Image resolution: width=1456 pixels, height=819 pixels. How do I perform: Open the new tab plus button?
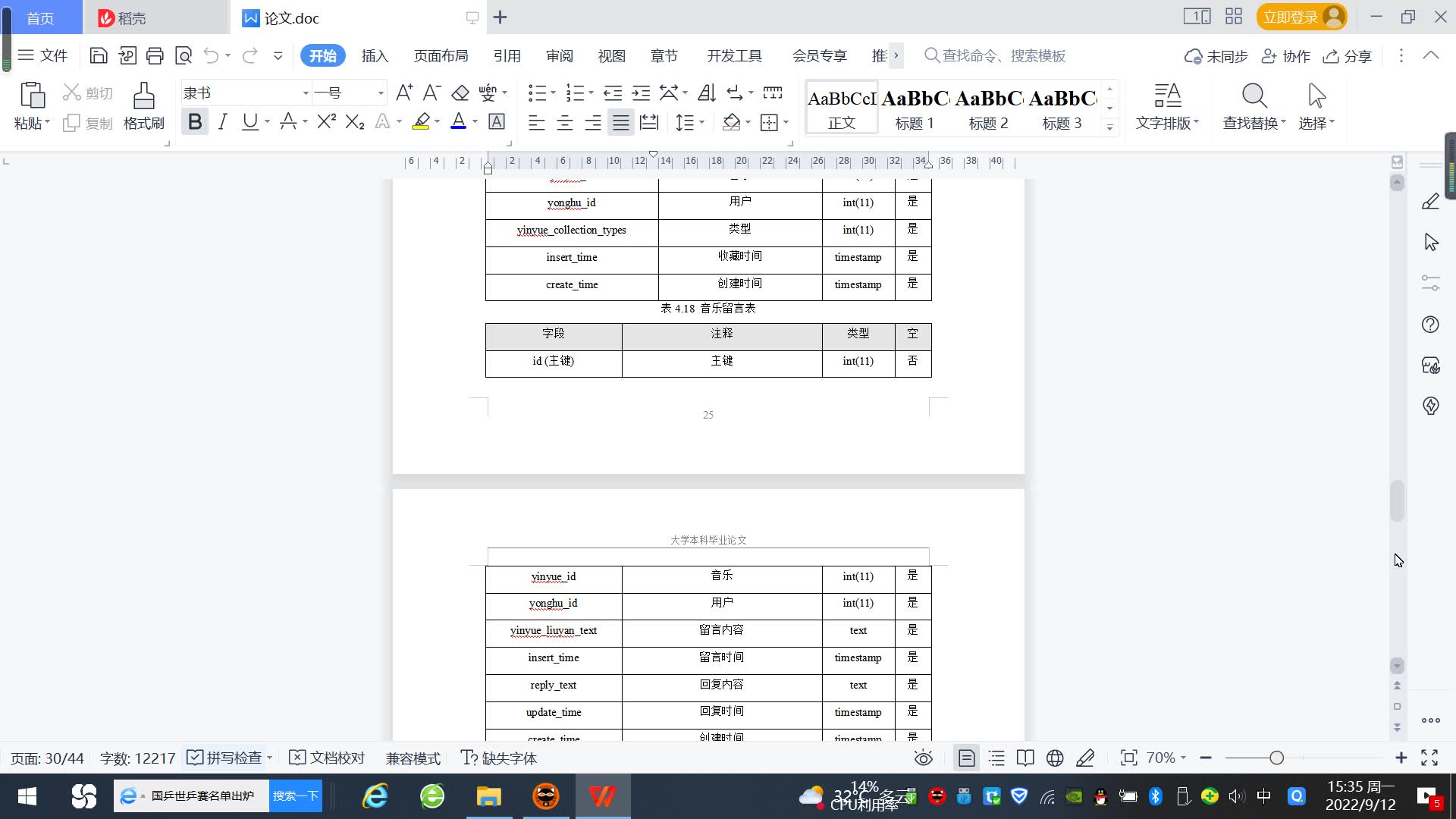pos(500,17)
